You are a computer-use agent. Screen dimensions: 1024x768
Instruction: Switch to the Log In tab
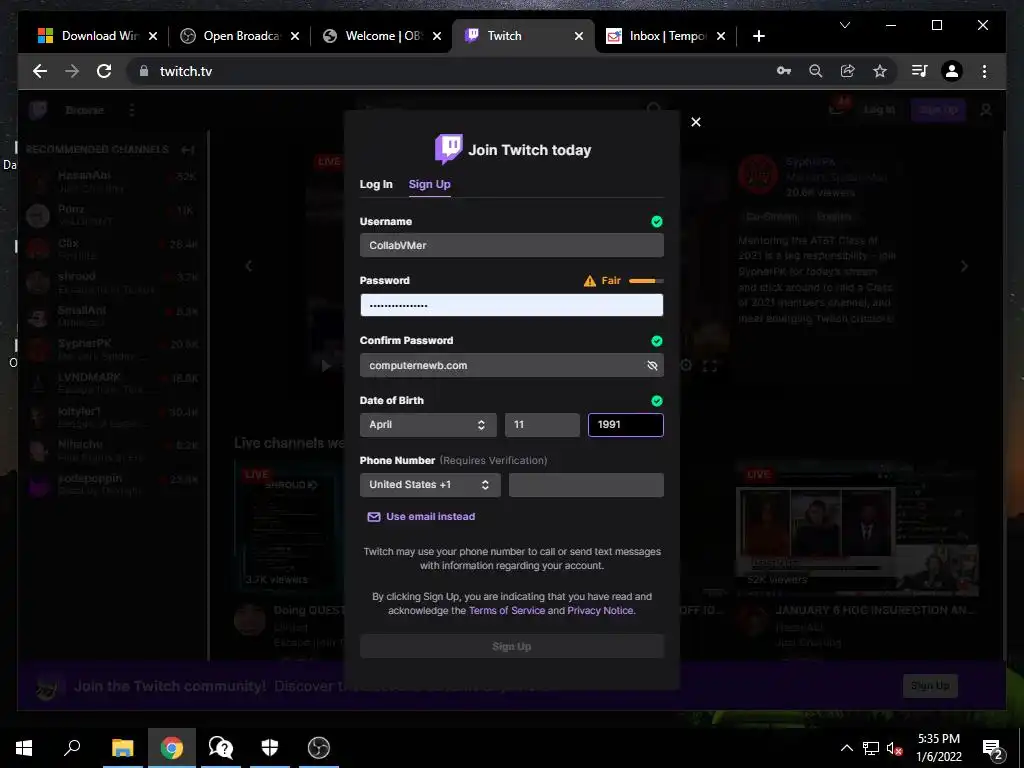click(376, 184)
